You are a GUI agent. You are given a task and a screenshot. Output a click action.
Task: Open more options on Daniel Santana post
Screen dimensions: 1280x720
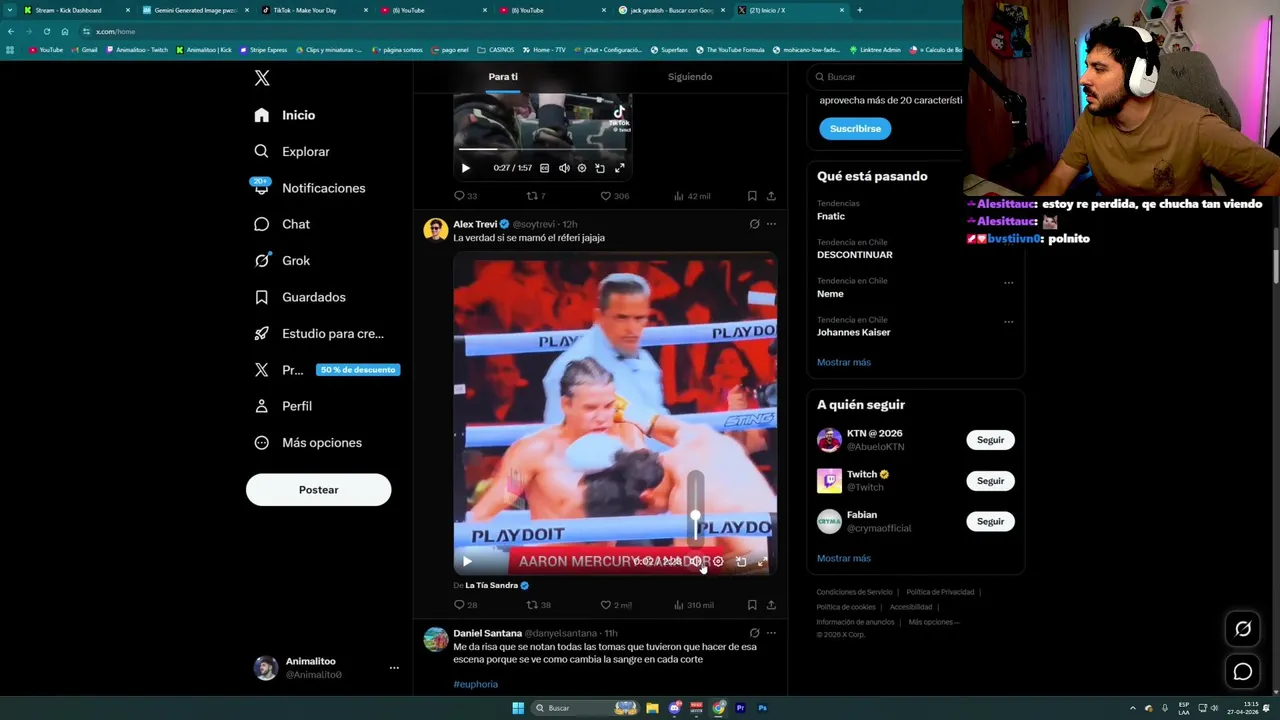click(x=771, y=633)
